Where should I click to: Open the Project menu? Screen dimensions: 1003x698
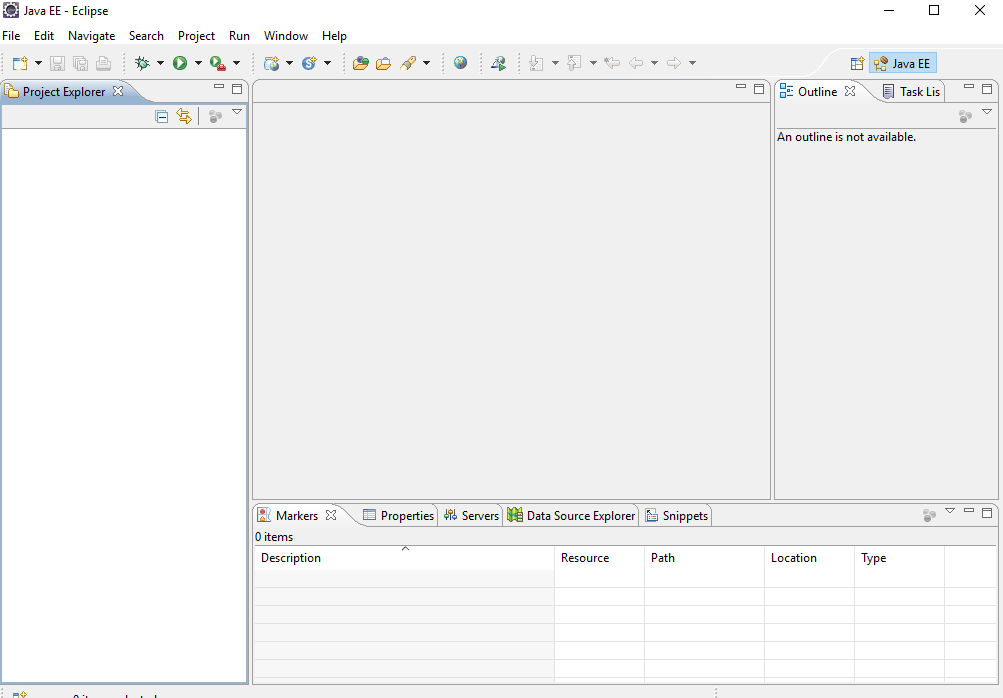[x=196, y=36]
